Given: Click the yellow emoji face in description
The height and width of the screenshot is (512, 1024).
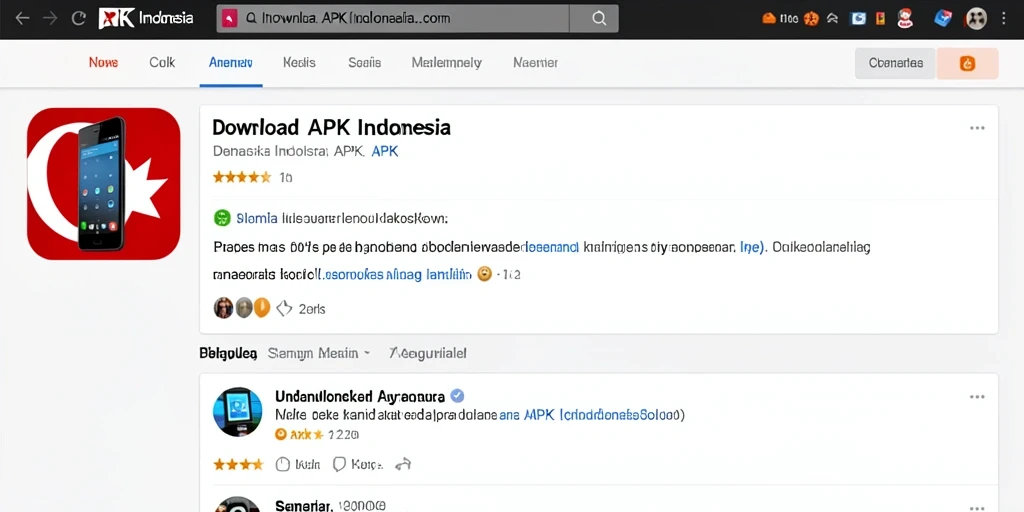Looking at the screenshot, I should click(484, 274).
